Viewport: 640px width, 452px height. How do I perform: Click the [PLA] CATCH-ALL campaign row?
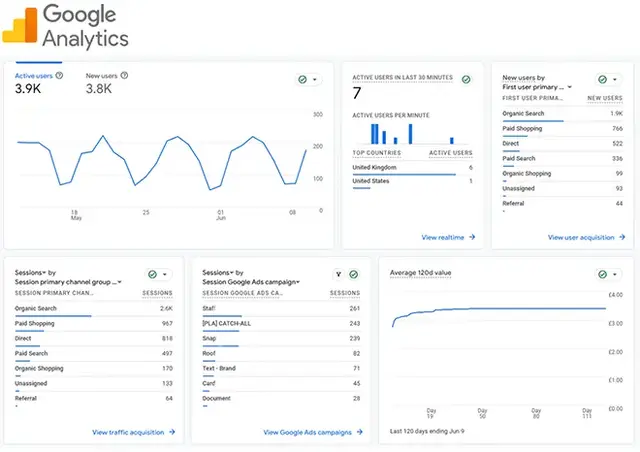pos(281,325)
